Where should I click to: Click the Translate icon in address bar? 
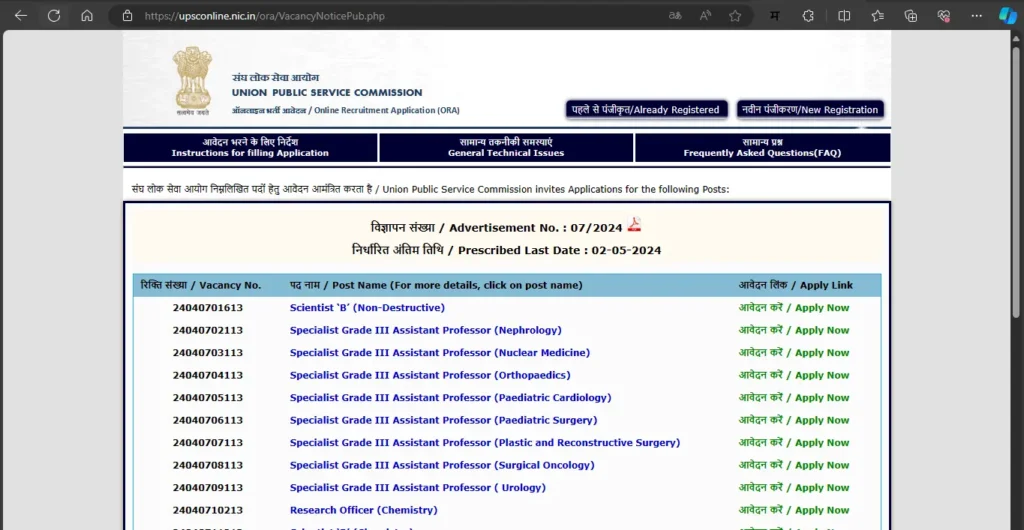676,16
